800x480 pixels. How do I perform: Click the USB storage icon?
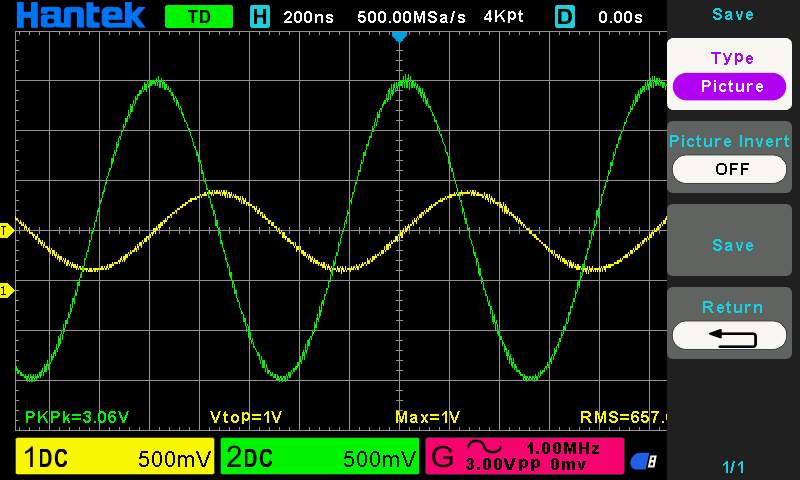click(643, 461)
